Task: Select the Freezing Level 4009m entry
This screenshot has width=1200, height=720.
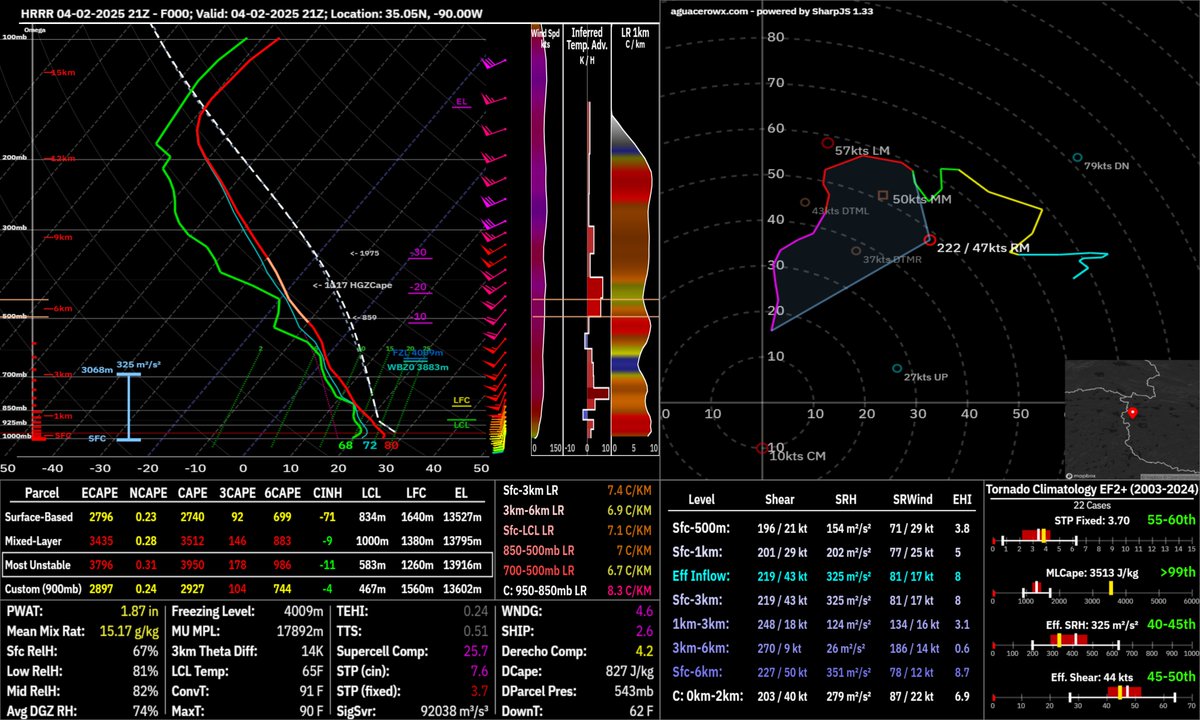Action: [245, 611]
